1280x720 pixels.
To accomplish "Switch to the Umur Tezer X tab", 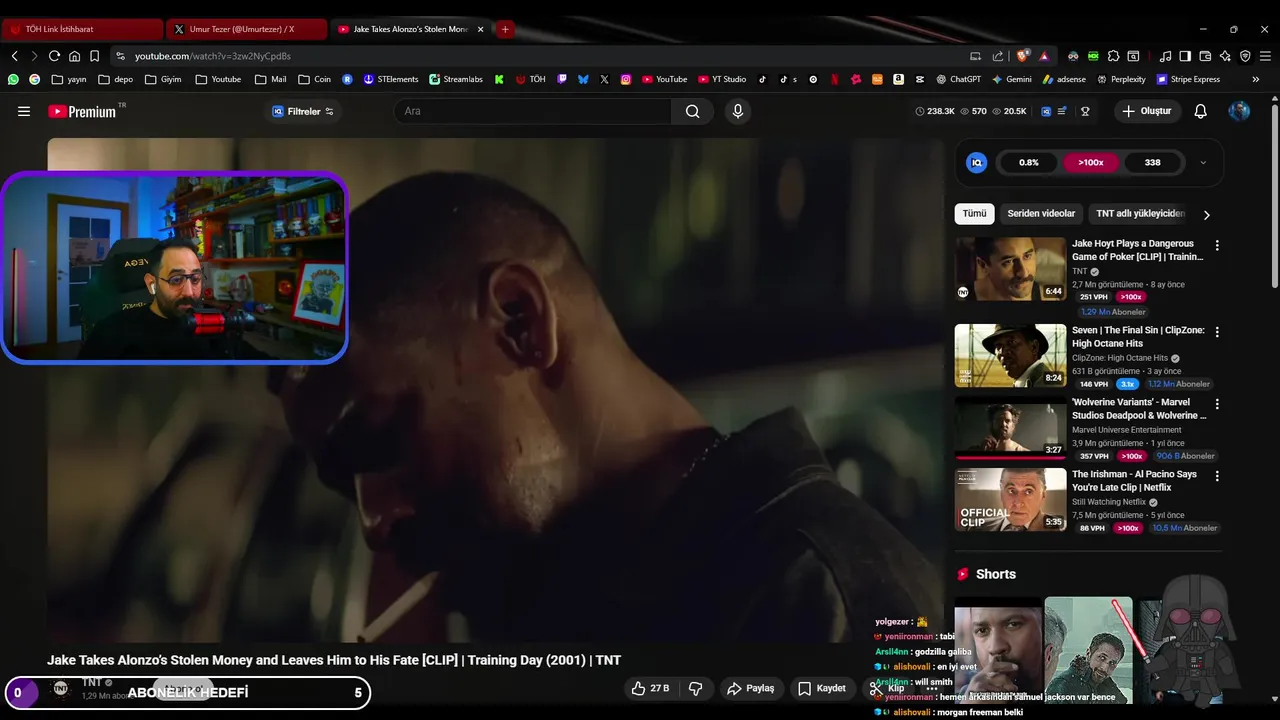I will pyautogui.click(x=246, y=29).
